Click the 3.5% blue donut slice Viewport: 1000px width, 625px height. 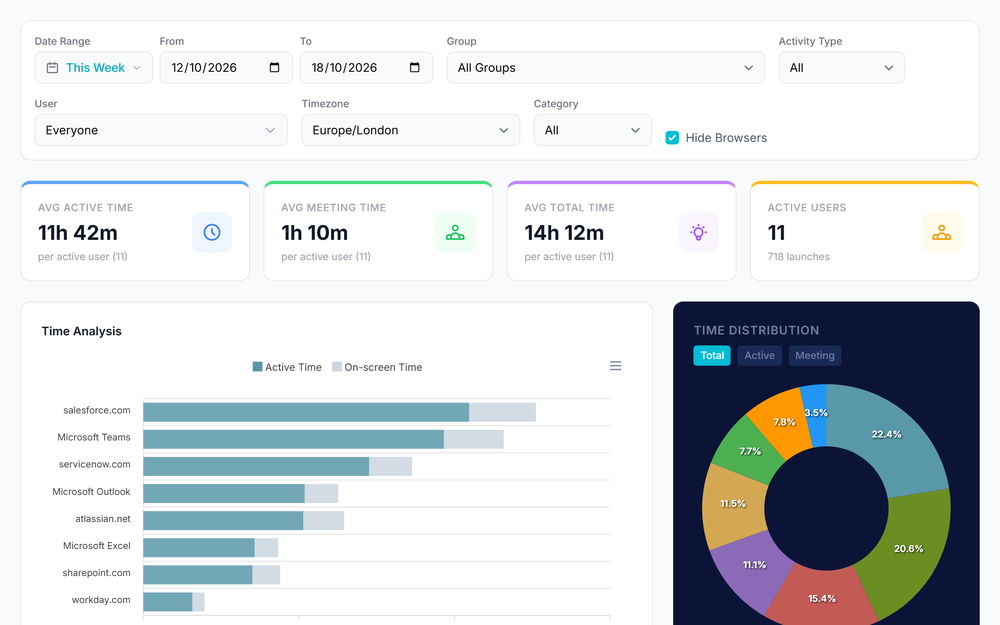coord(816,413)
